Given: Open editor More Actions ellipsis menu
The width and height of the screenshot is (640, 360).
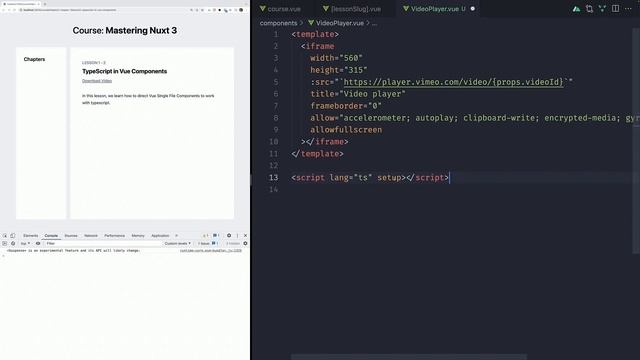Looking at the screenshot, I should pyautogui.click(x=628, y=9).
